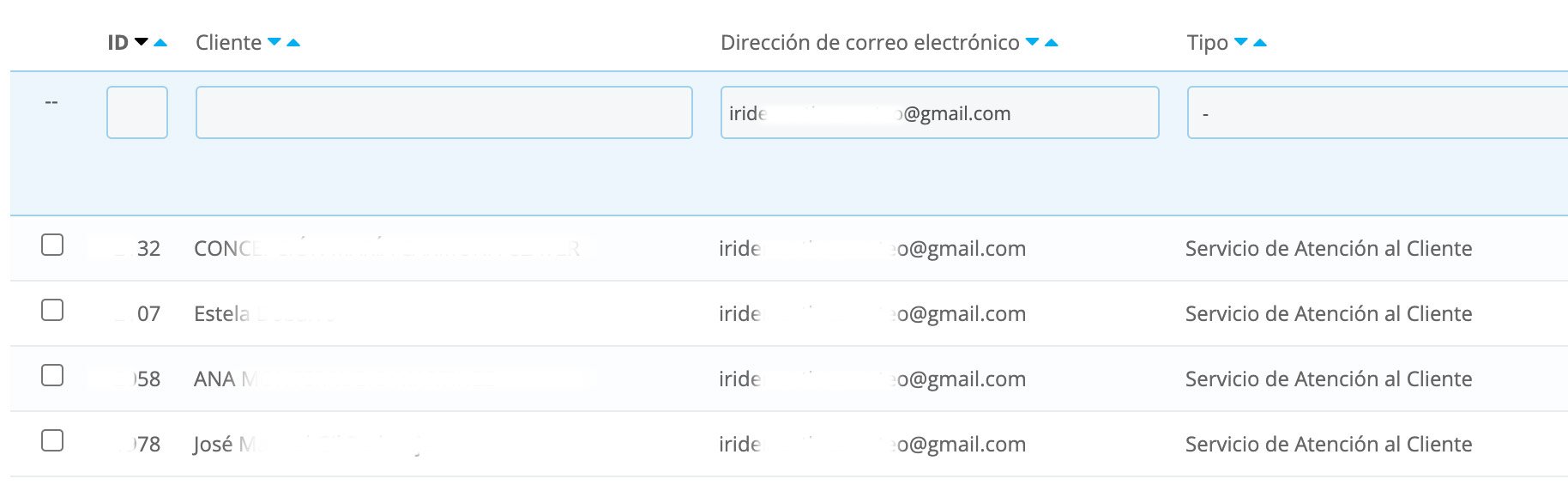Sort Cliente column descending arrow
1568x503 pixels.
pyautogui.click(x=274, y=42)
